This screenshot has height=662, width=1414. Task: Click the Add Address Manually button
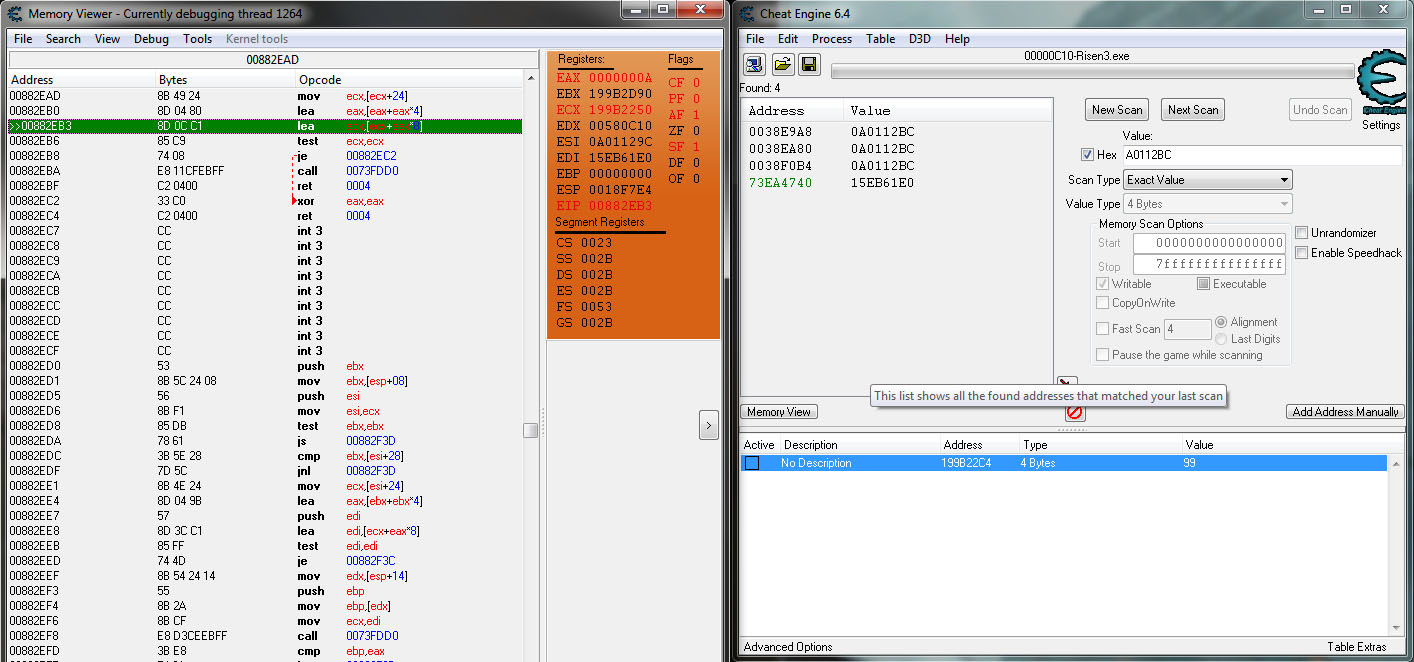1345,412
